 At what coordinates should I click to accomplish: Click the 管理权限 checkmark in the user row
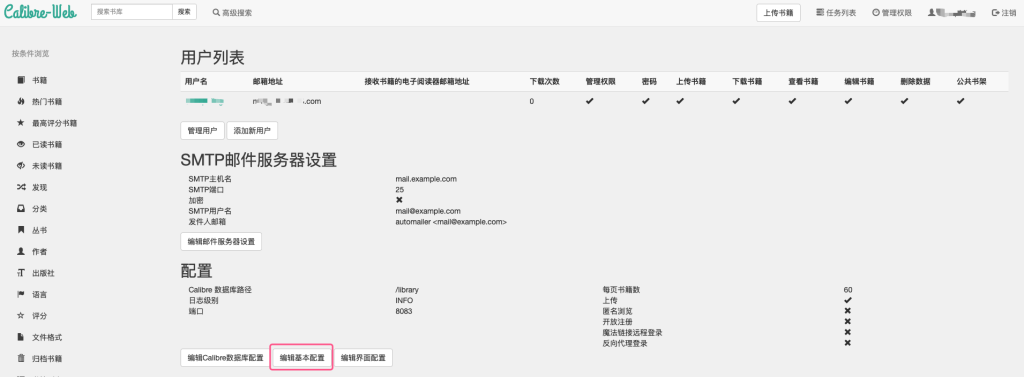pyautogui.click(x=590, y=101)
